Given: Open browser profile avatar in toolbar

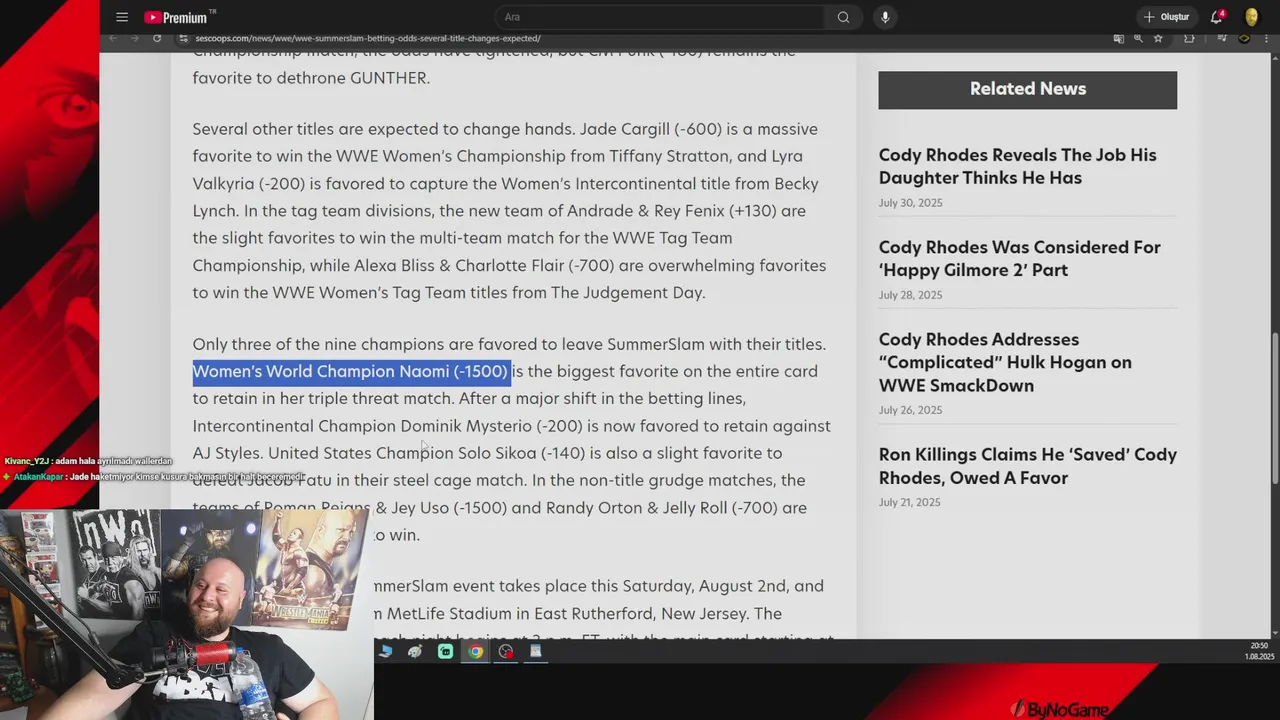Looking at the screenshot, I should tap(1244, 38).
